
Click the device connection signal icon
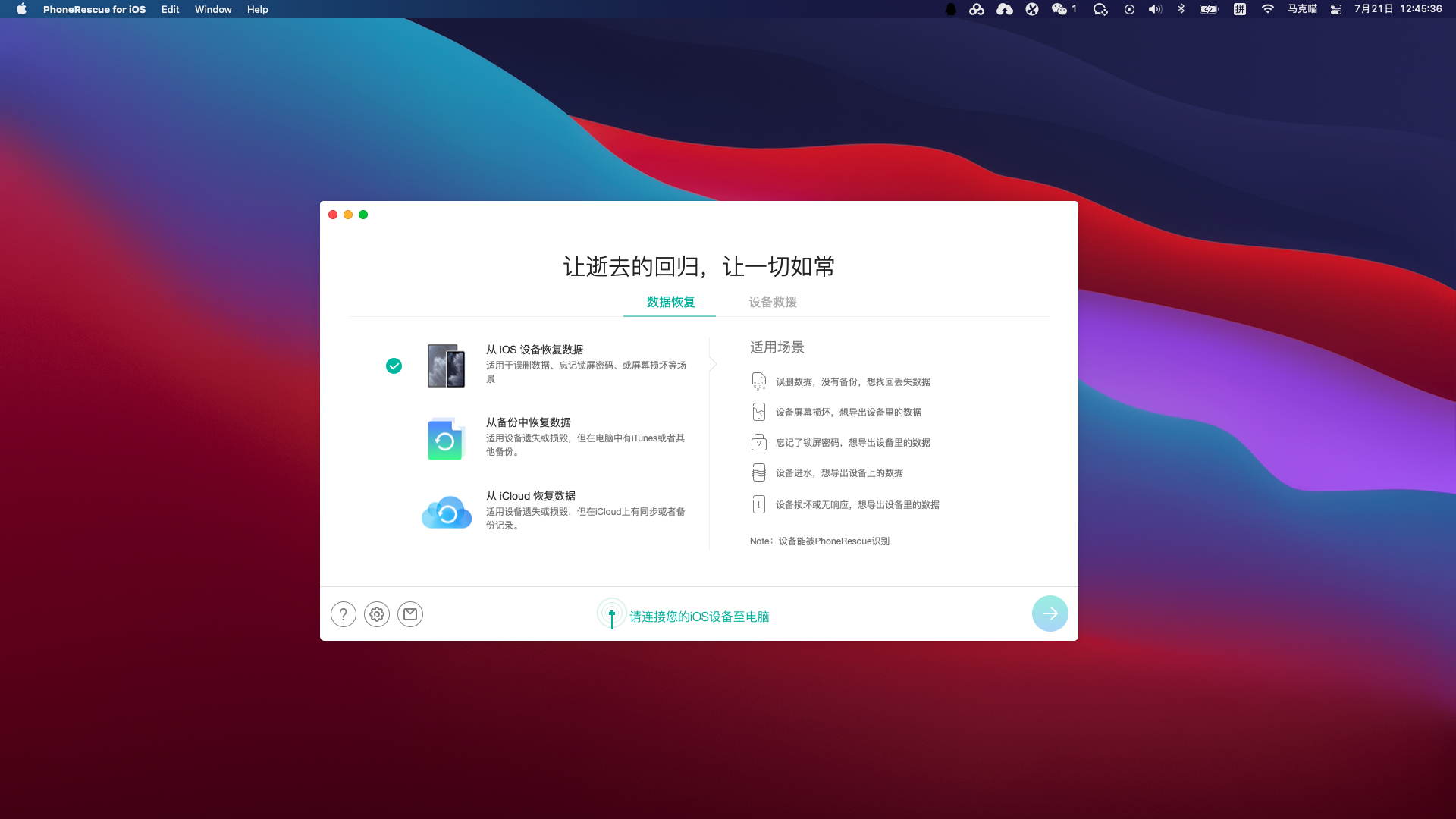tap(612, 614)
